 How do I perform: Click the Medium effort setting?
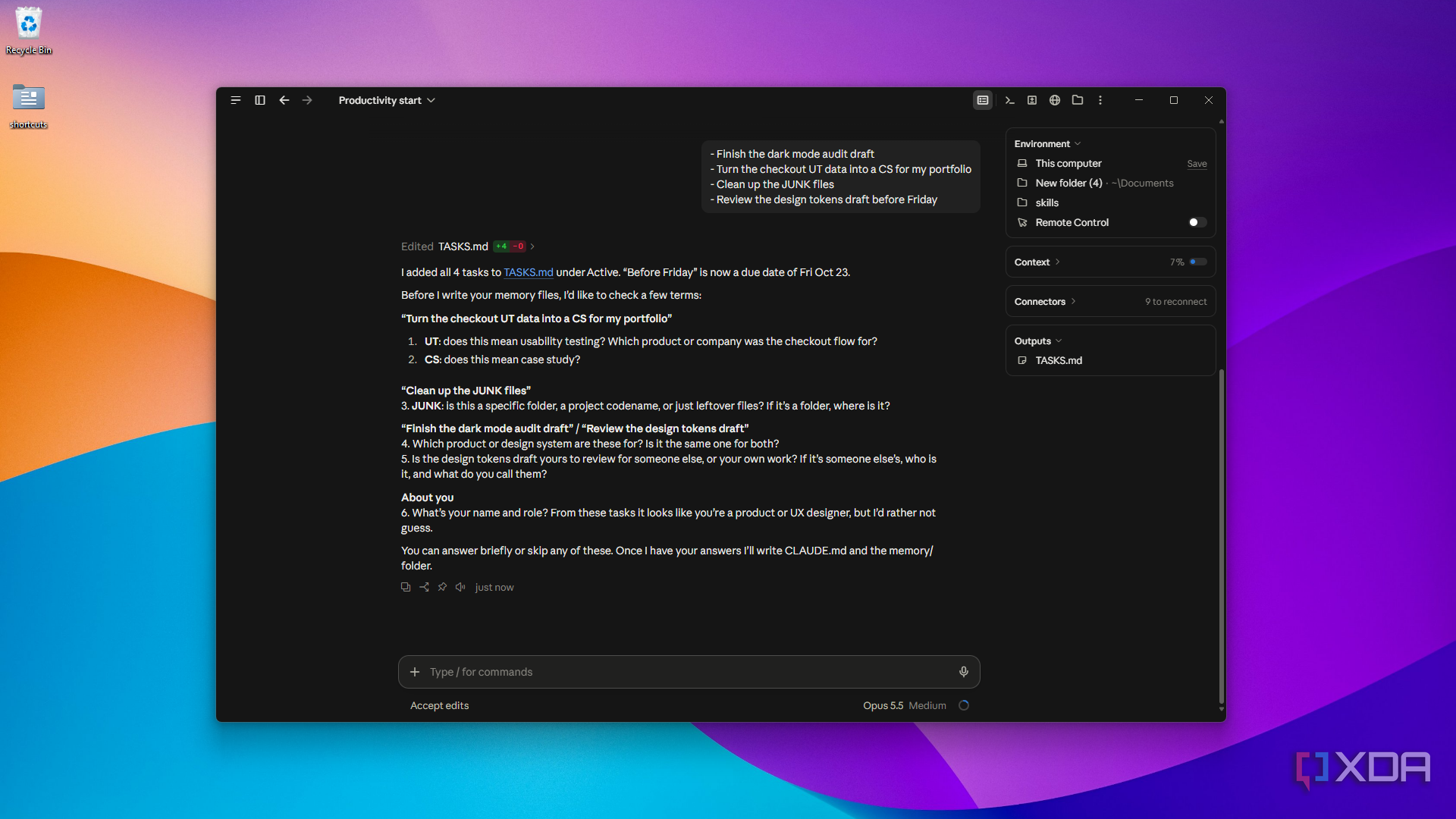pyautogui.click(x=927, y=705)
